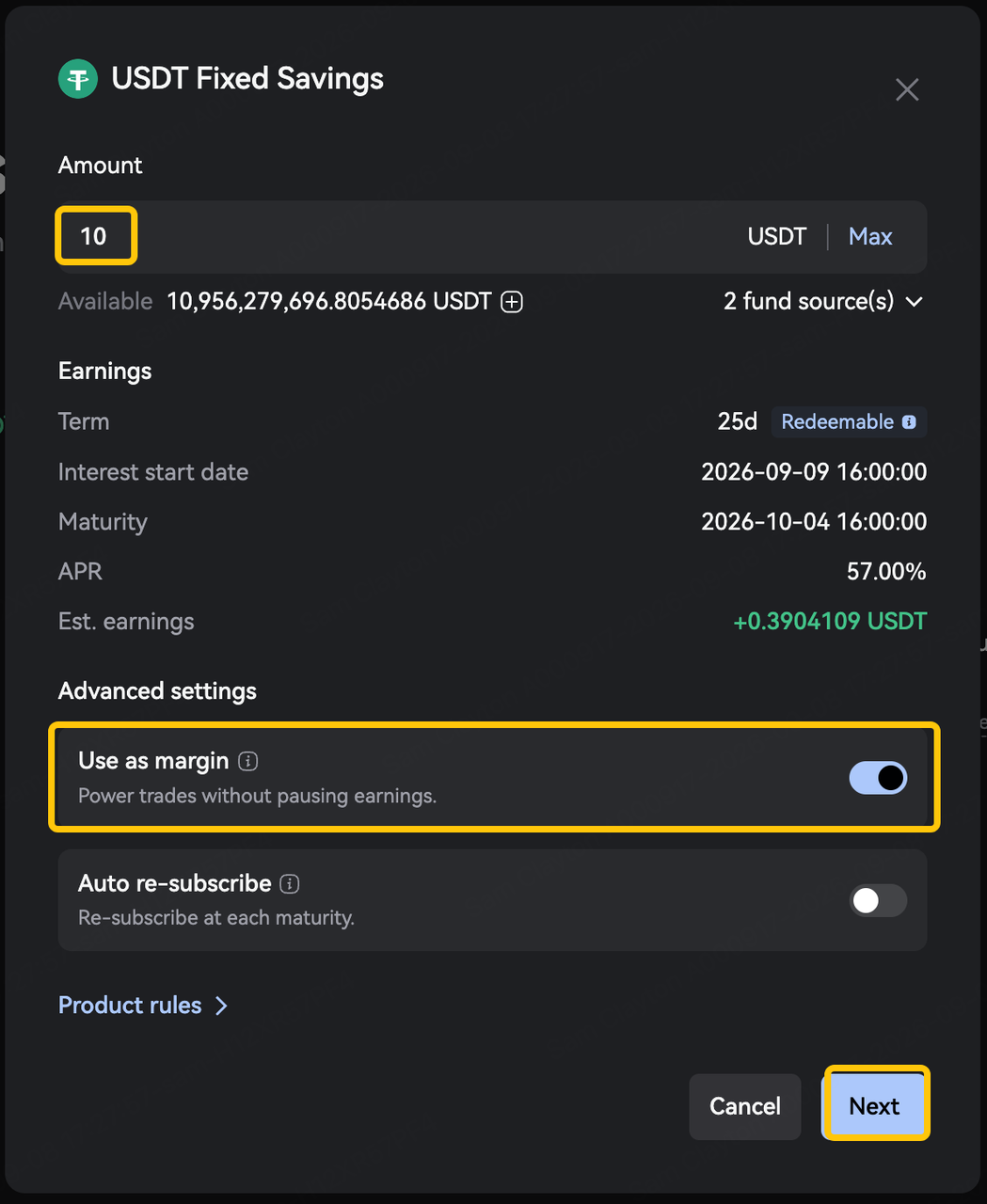The image size is (987, 1204).
Task: Click Max to fill maximum amount
Action: (870, 236)
